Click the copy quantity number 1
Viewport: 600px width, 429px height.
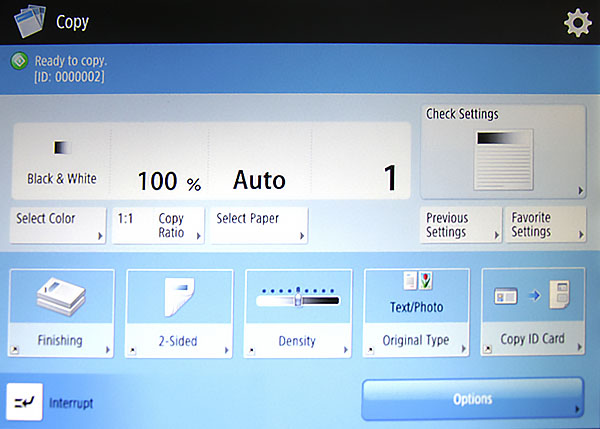[x=390, y=178]
